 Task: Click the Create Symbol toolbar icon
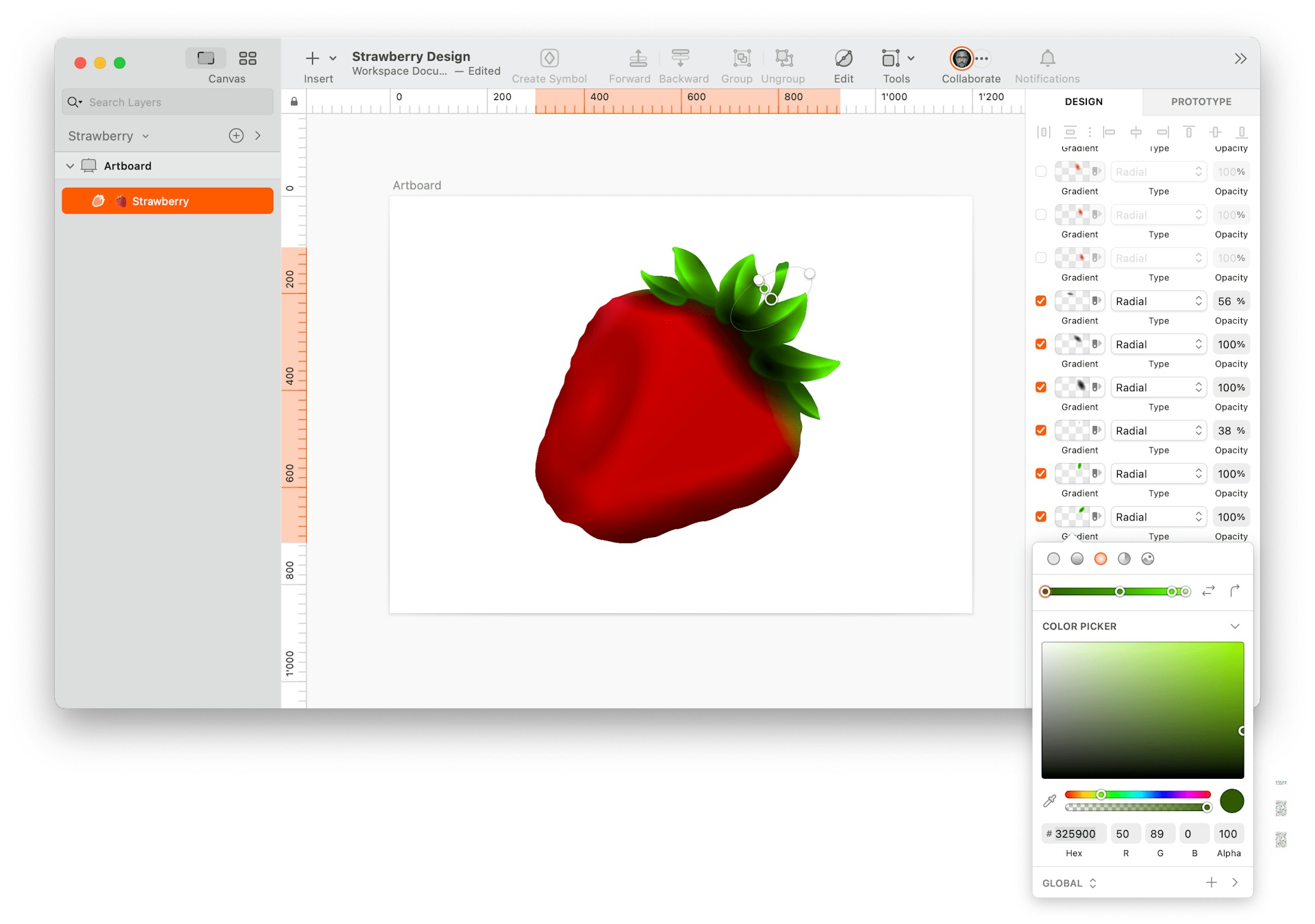(549, 58)
